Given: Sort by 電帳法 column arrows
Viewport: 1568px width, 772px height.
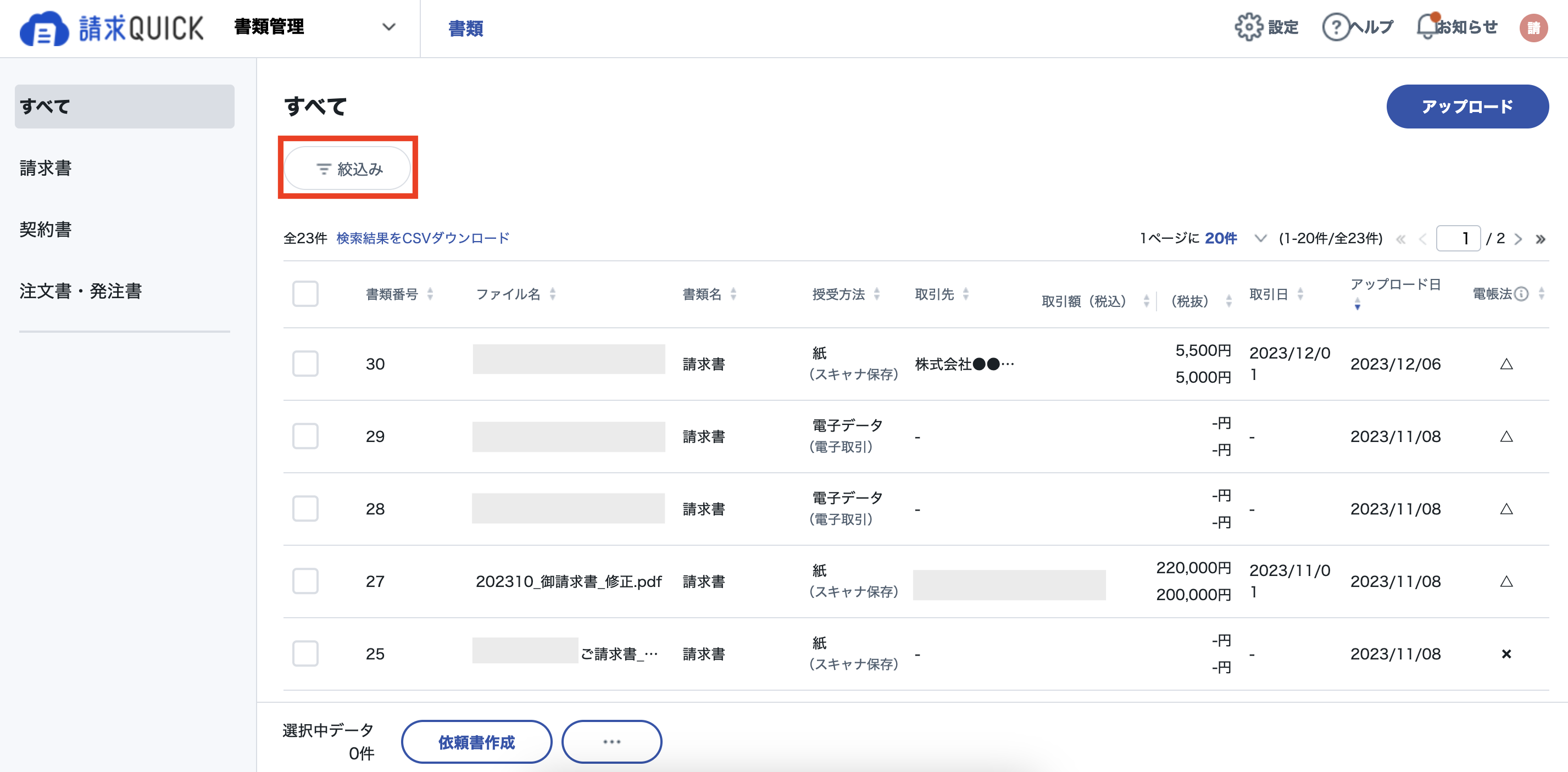Looking at the screenshot, I should pyautogui.click(x=1541, y=294).
